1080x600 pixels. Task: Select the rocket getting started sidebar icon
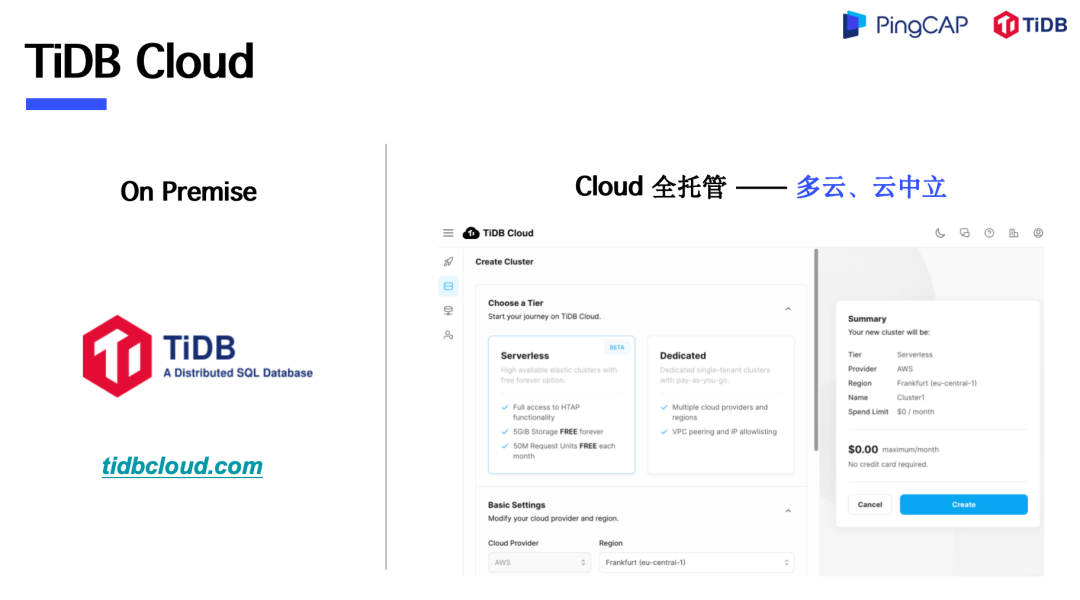pos(448,262)
